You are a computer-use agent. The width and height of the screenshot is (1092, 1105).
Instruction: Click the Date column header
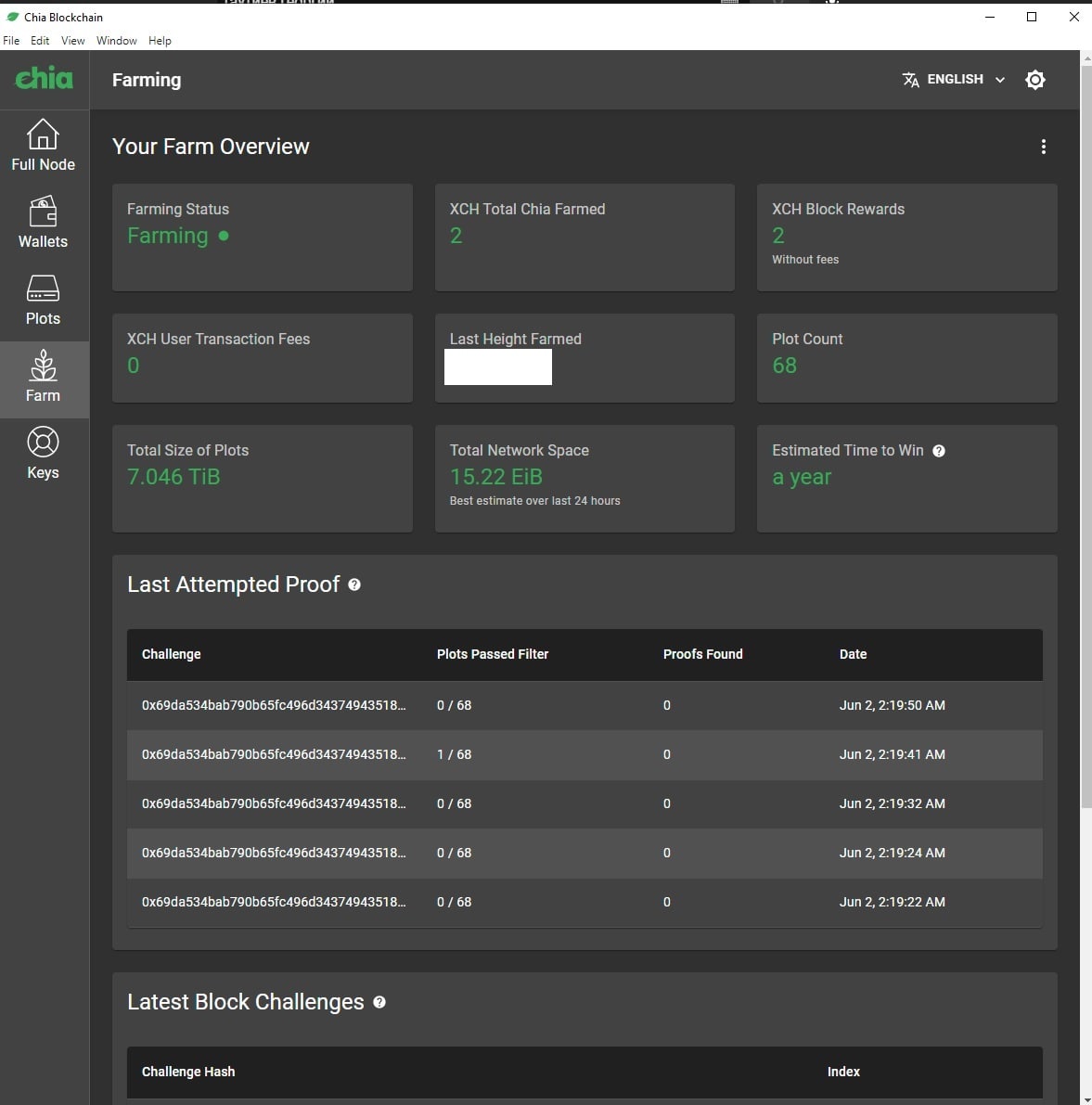853,654
